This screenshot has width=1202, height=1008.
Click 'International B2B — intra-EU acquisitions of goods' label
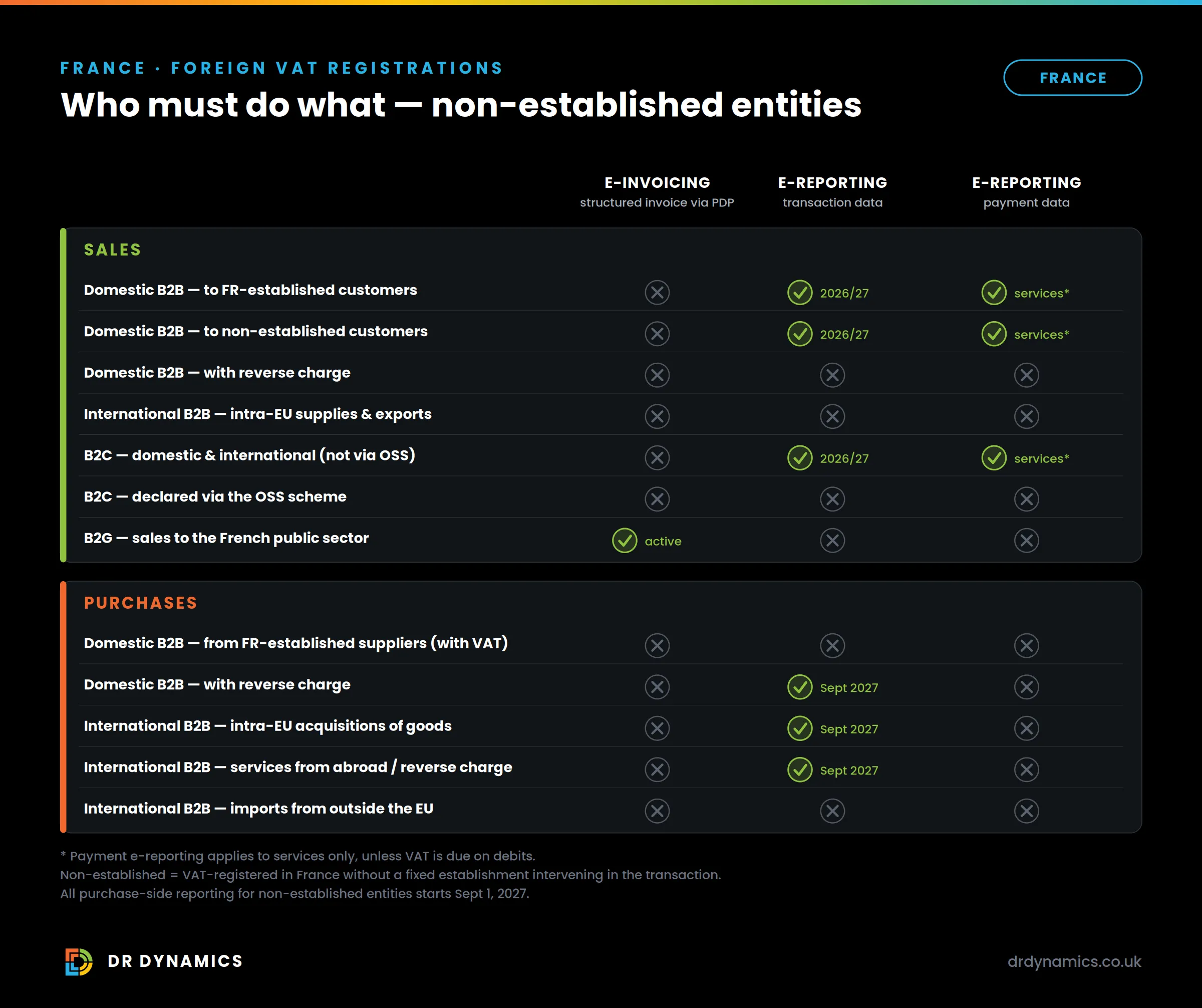[x=267, y=726]
